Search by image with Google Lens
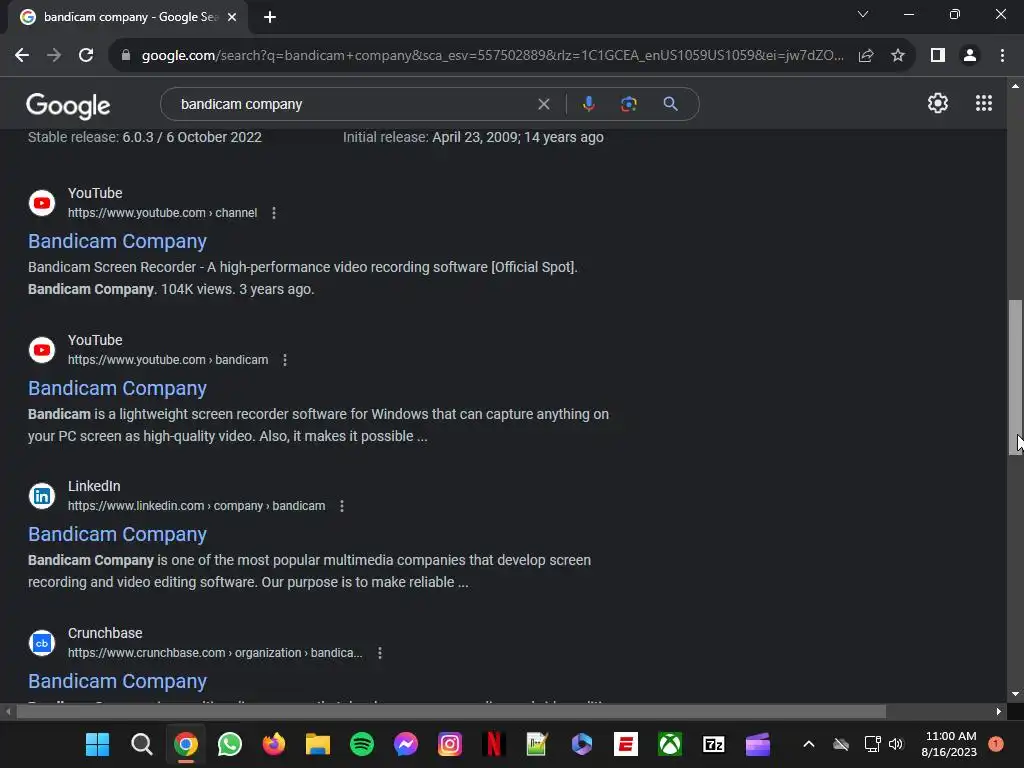 pos(628,104)
